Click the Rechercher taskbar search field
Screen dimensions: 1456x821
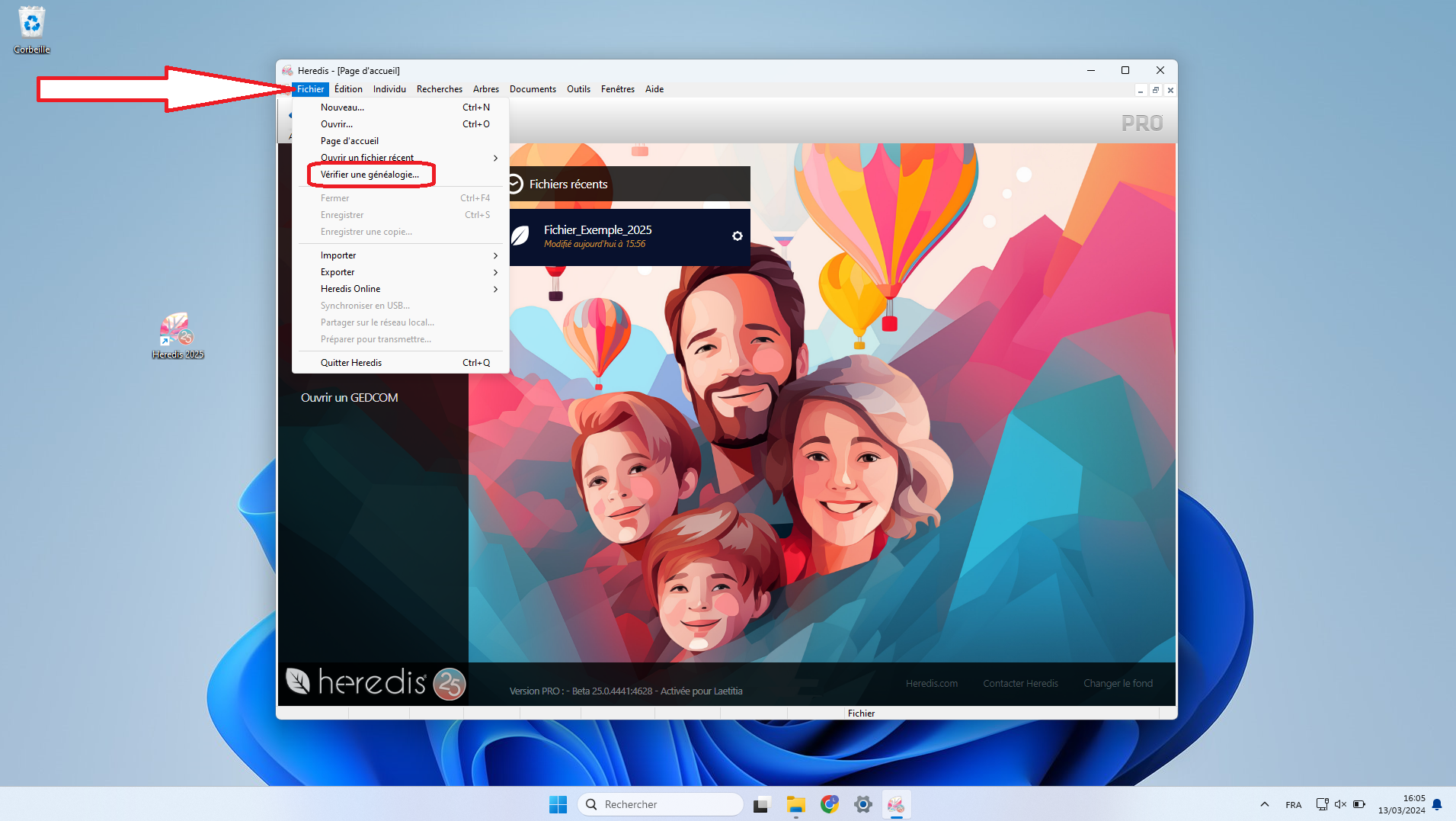tap(661, 804)
